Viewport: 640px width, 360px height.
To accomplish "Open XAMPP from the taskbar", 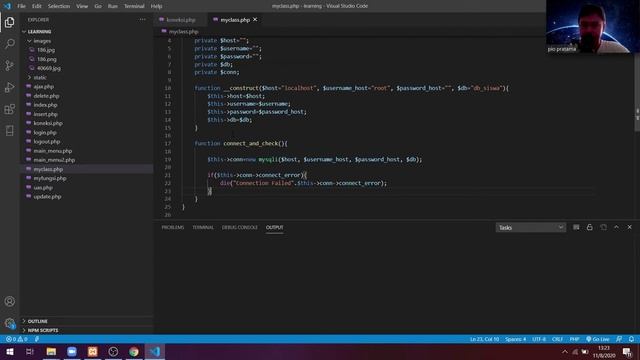I will click(x=93, y=351).
